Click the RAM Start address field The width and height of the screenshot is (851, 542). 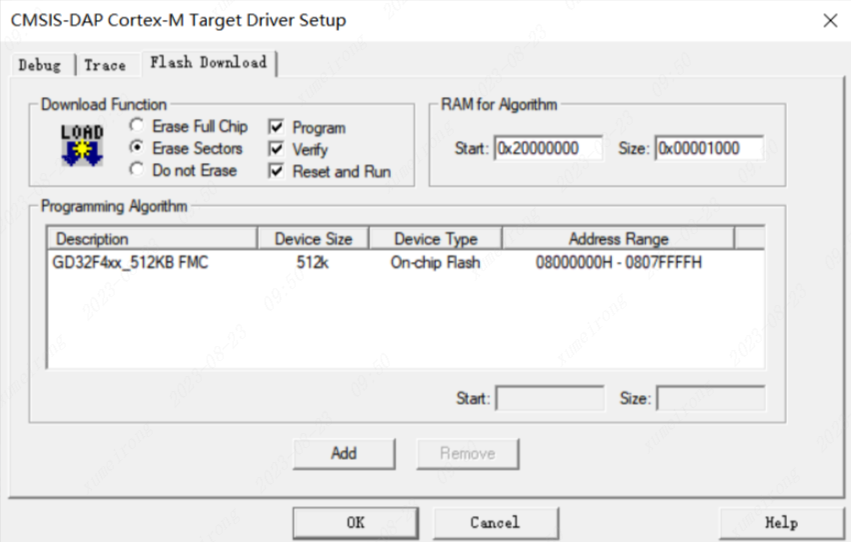549,148
